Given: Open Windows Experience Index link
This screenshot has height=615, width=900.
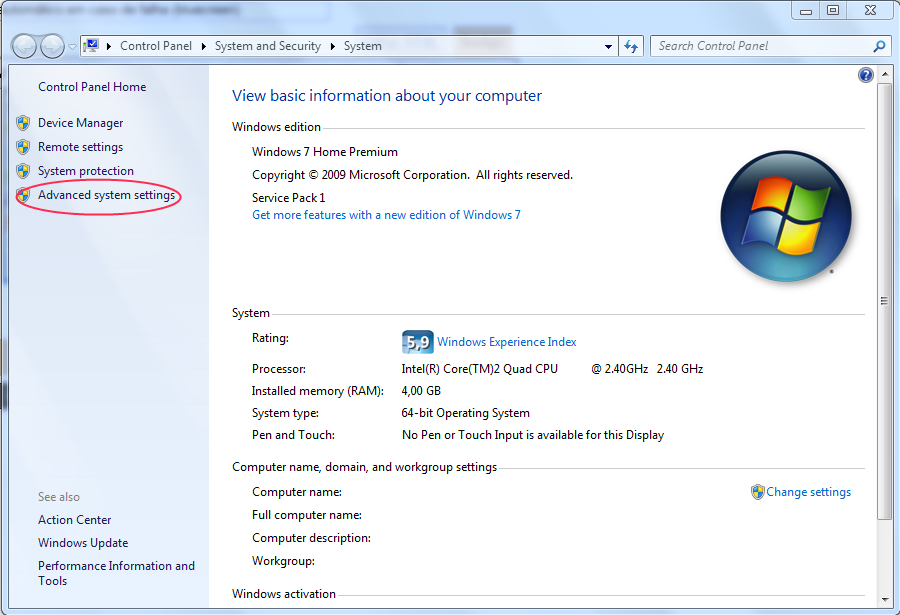Looking at the screenshot, I should 506,342.
